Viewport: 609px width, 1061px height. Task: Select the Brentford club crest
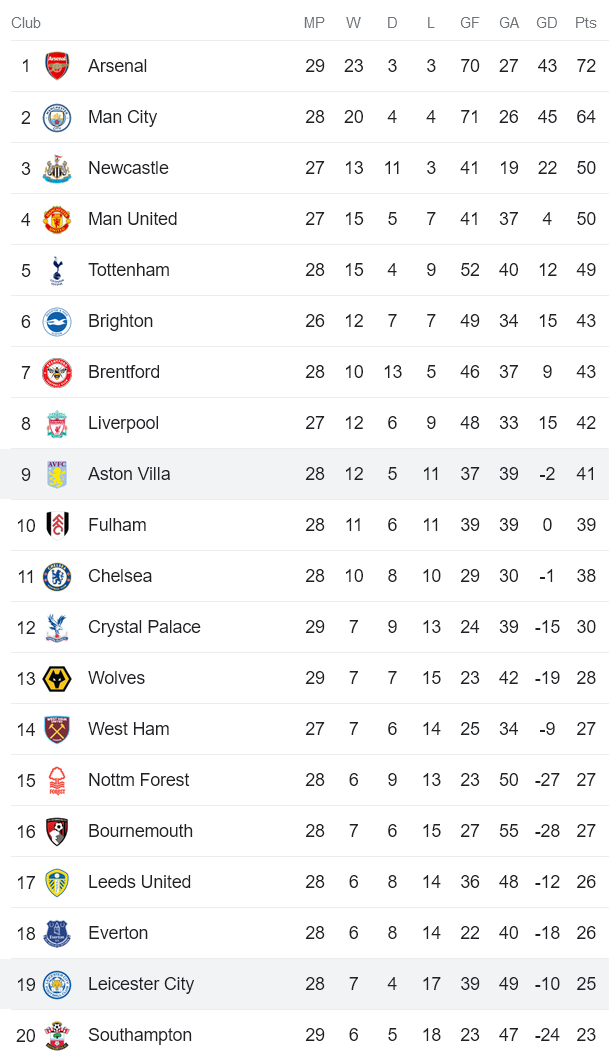click(x=57, y=372)
